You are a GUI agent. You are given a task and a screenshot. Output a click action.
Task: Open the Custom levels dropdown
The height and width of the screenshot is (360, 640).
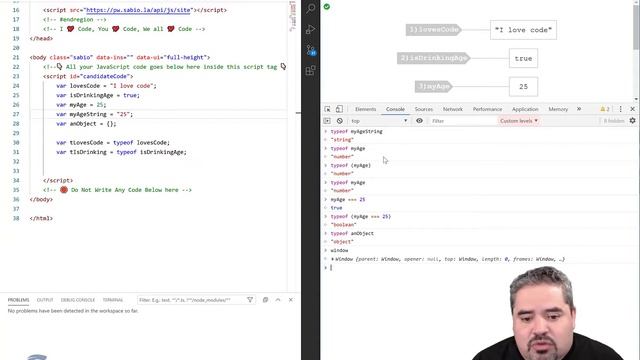[519, 121]
